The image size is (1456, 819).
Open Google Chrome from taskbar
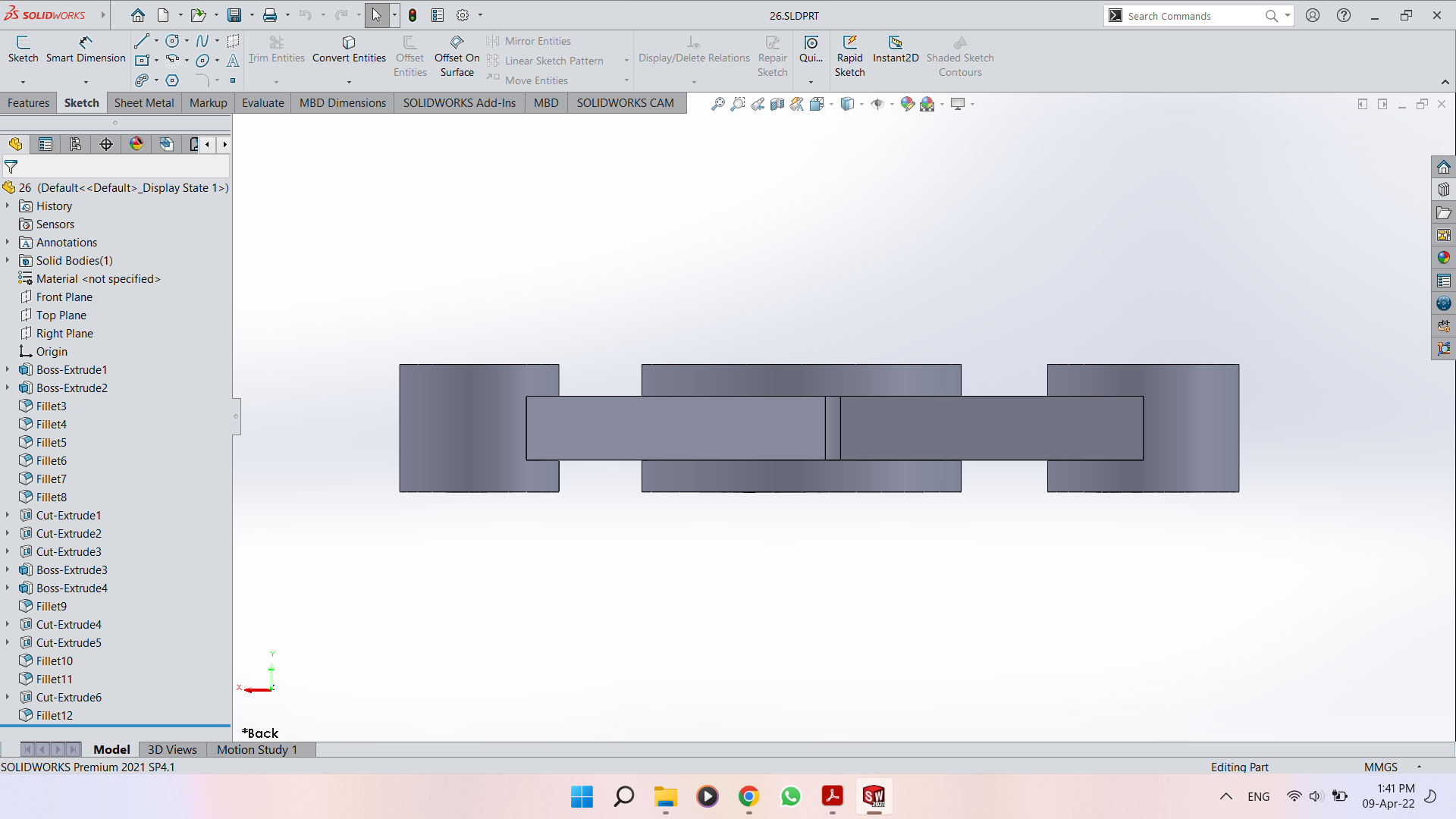click(x=748, y=796)
